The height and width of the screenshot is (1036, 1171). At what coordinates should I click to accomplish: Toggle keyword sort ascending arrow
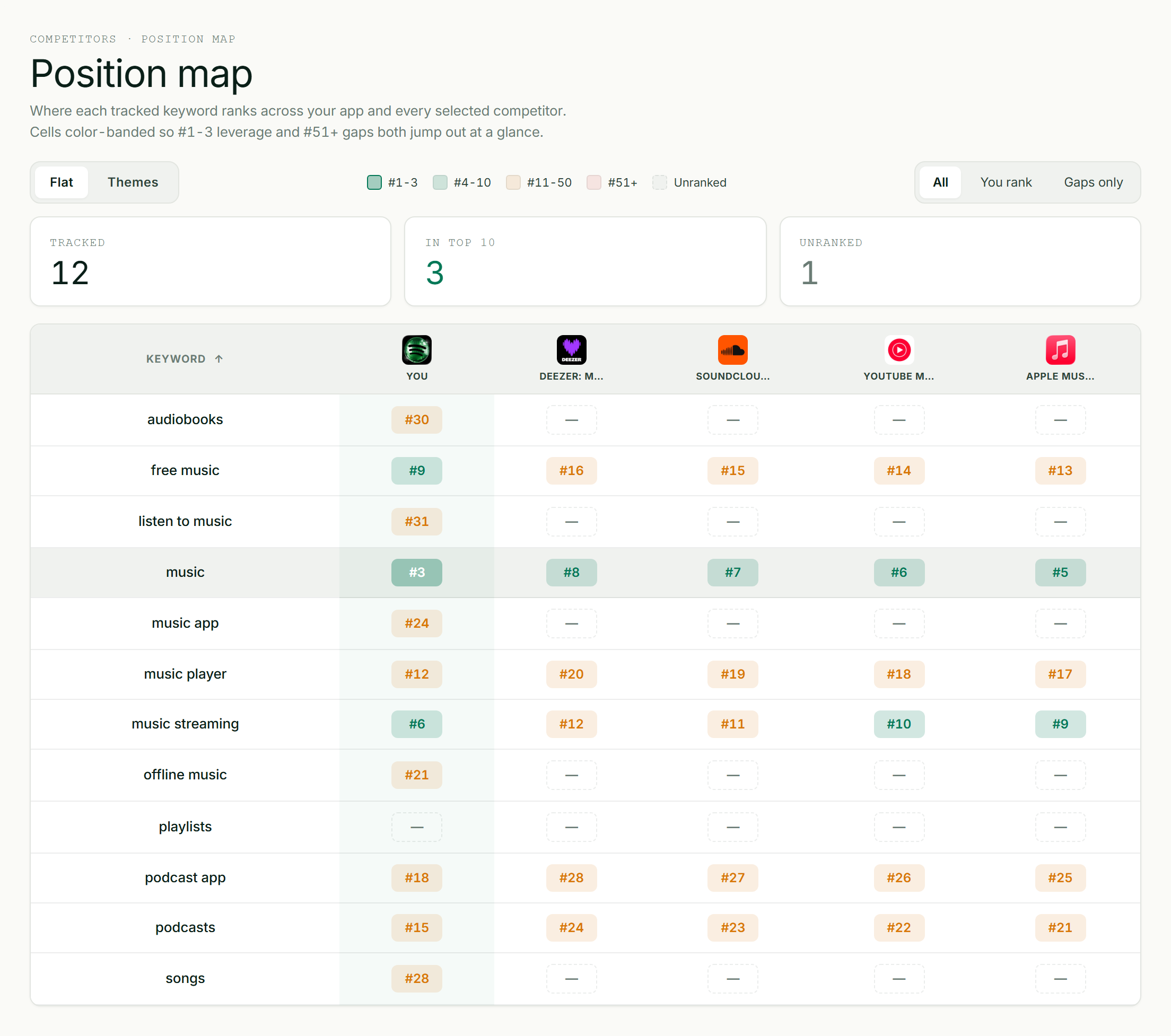[x=219, y=359]
